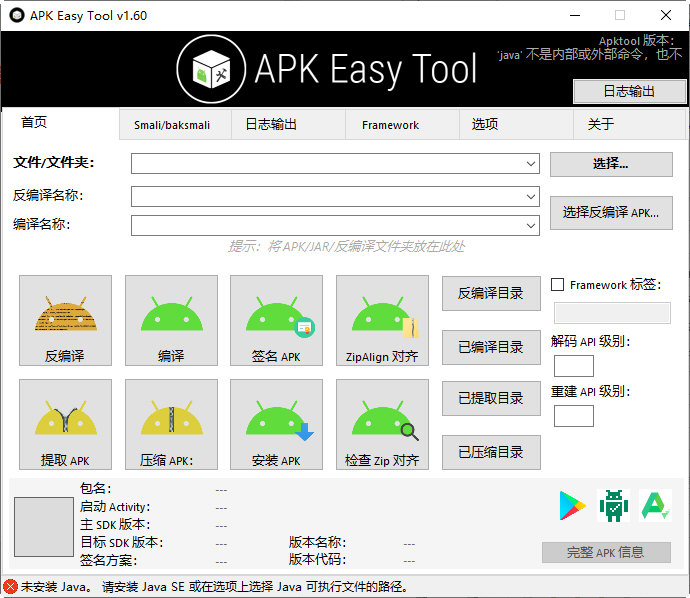Screen dimensions: 690x598
Task: Open the 已编译目录 folder button
Action: [x=491, y=348]
